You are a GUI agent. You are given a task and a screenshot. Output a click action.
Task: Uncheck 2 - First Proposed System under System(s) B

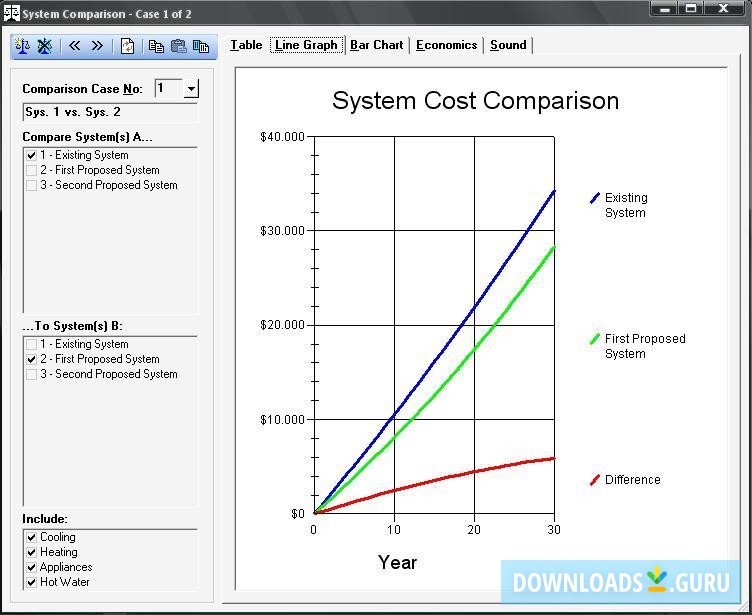31,359
